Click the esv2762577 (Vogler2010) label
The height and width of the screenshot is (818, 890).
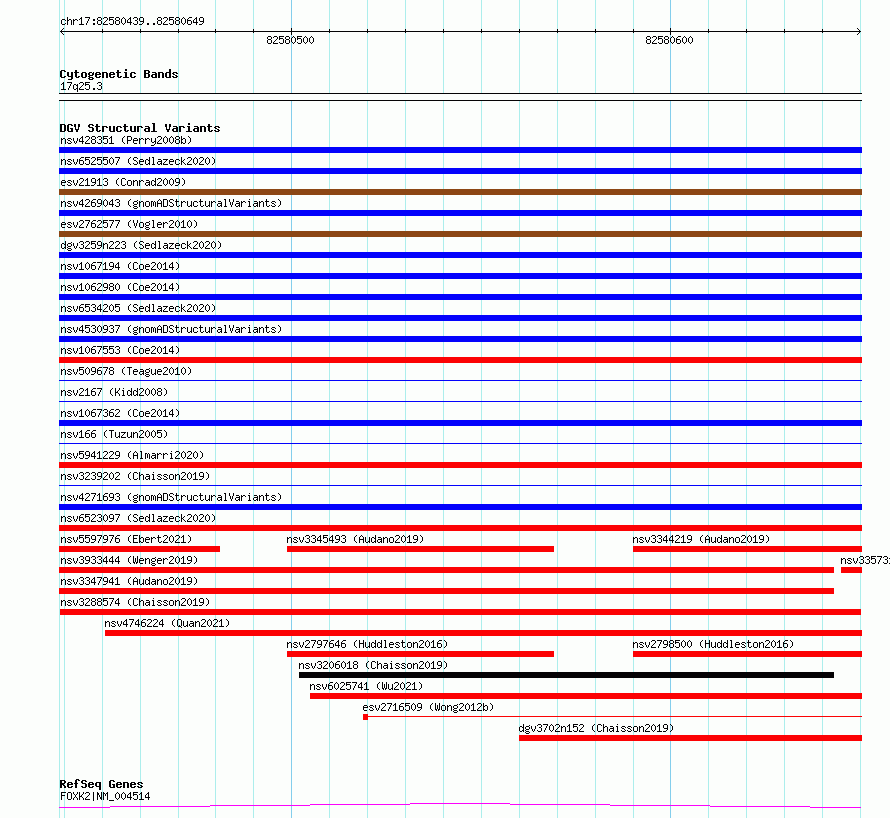(x=129, y=224)
